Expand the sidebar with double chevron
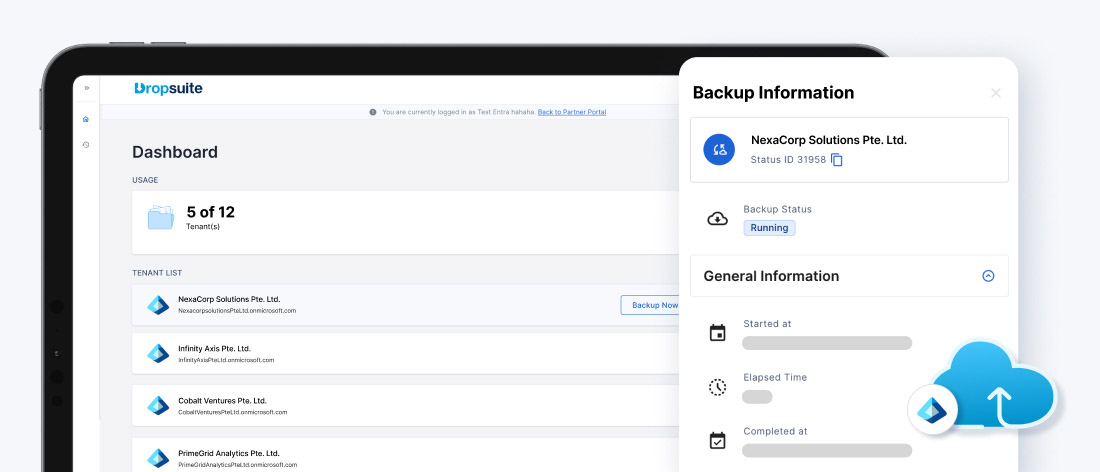Image resolution: width=1100 pixels, height=472 pixels. point(87,88)
